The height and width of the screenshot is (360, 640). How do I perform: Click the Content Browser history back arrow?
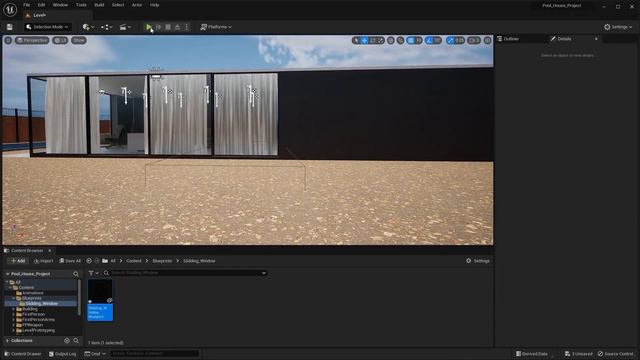pos(89,261)
